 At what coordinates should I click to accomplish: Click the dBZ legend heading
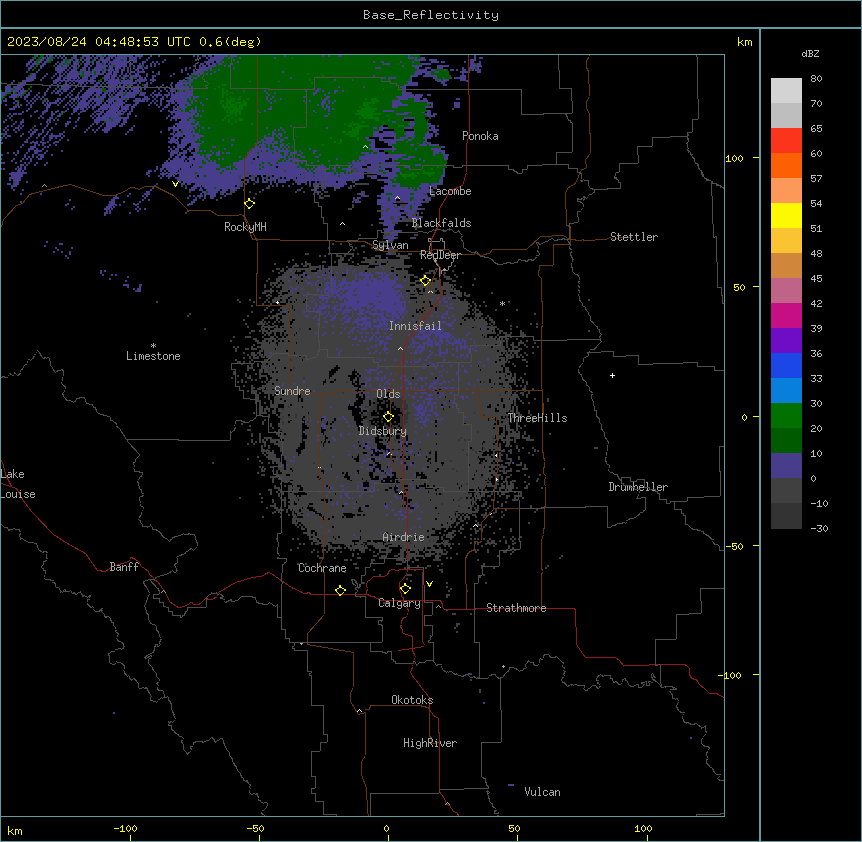[810, 53]
